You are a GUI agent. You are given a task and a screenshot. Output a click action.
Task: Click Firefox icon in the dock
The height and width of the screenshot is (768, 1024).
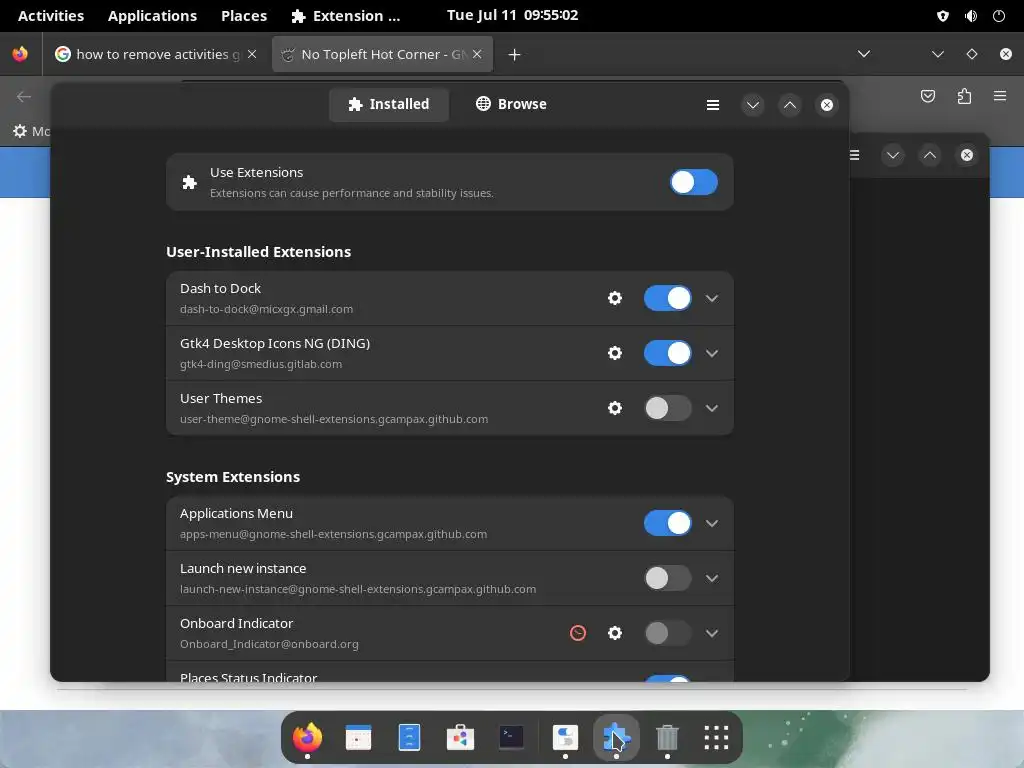point(307,737)
